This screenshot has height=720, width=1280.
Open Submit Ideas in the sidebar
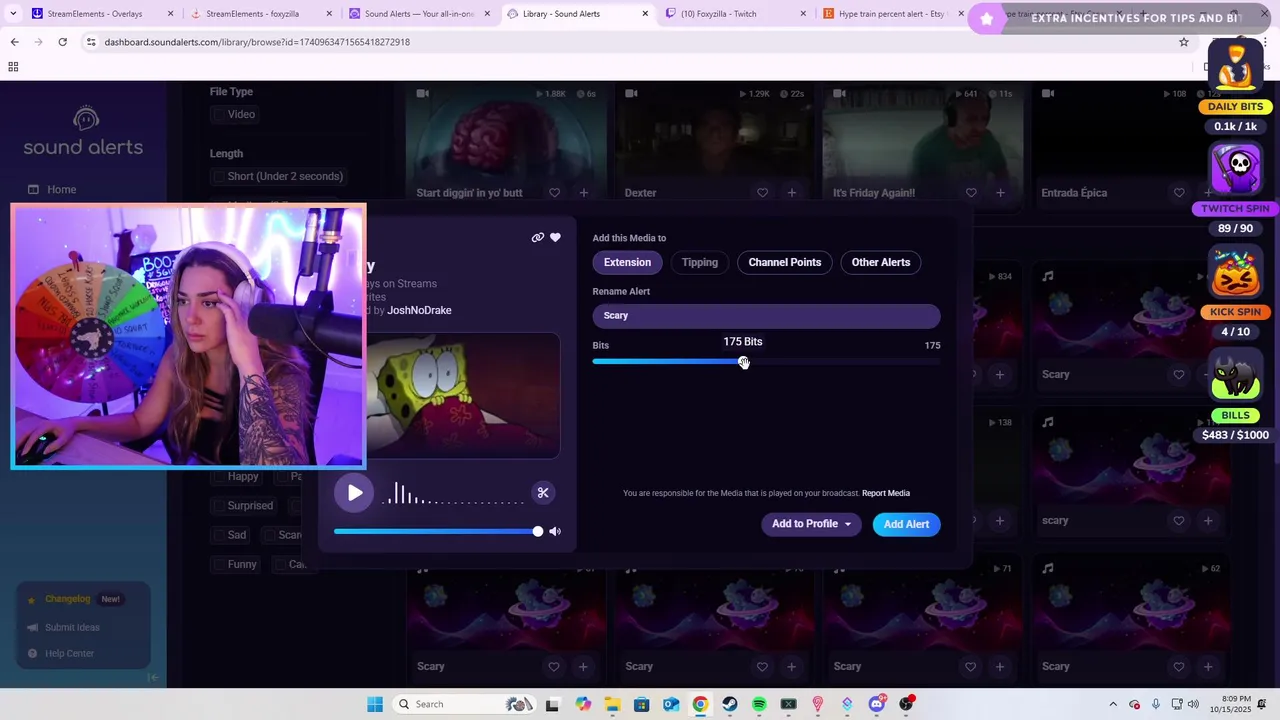coord(72,627)
